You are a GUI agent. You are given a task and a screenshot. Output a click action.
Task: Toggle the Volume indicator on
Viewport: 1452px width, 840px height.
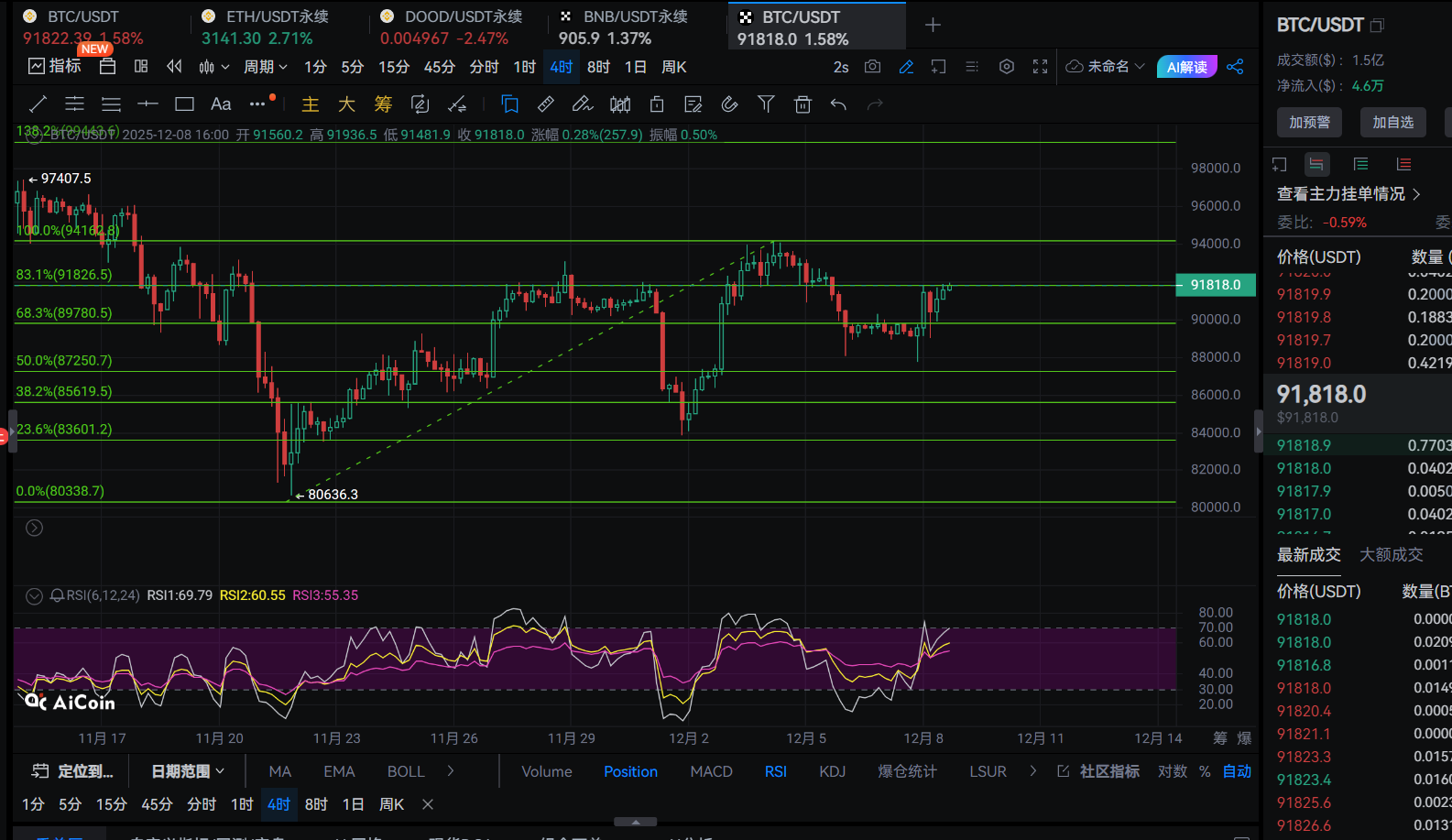[547, 771]
